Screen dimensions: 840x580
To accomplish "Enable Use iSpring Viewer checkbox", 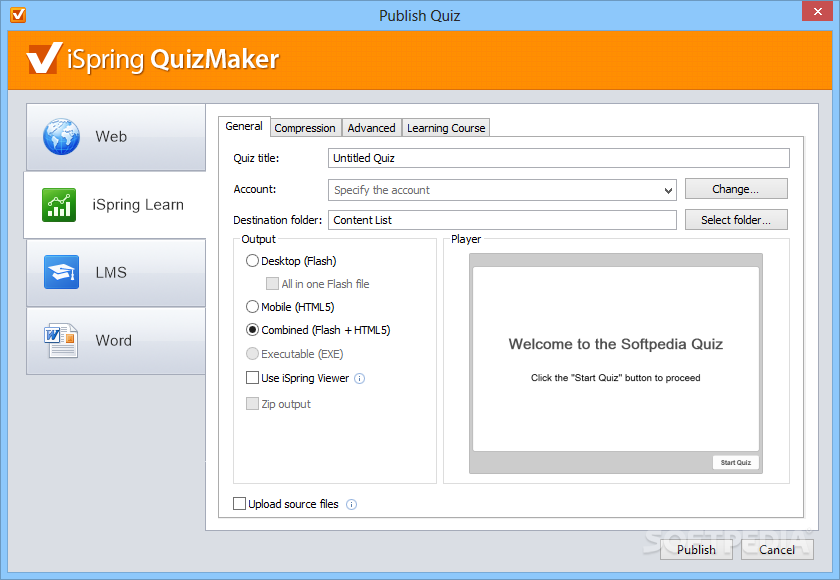I will point(252,378).
